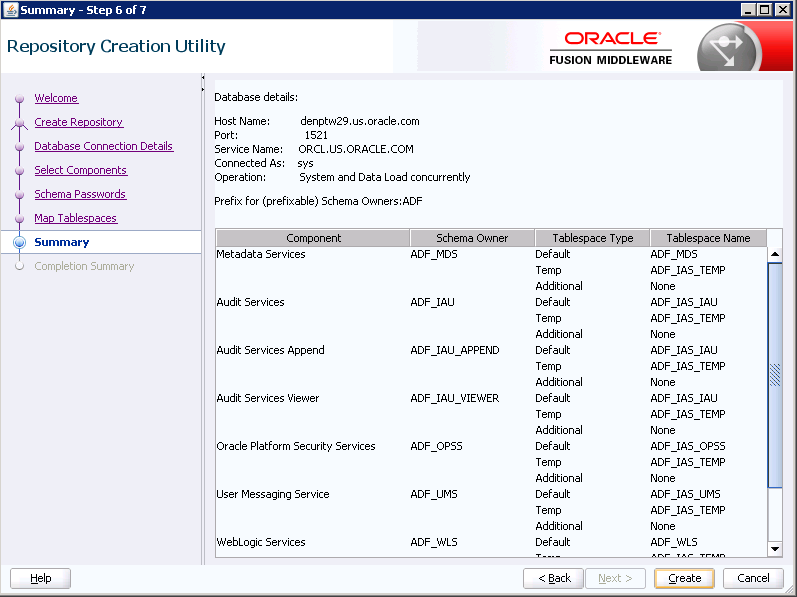Collapse the navigation pane with the splitter arrow
Image resolution: width=797 pixels, height=597 pixels.
[x=203, y=78]
